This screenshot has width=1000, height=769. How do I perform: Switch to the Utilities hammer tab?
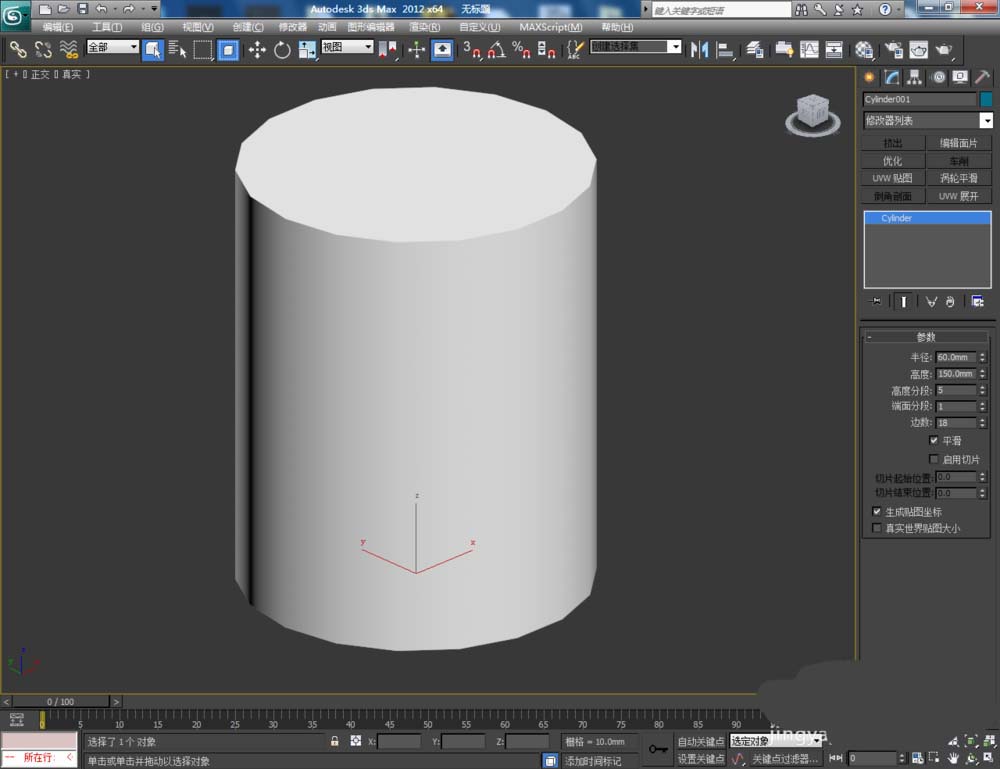coord(982,77)
